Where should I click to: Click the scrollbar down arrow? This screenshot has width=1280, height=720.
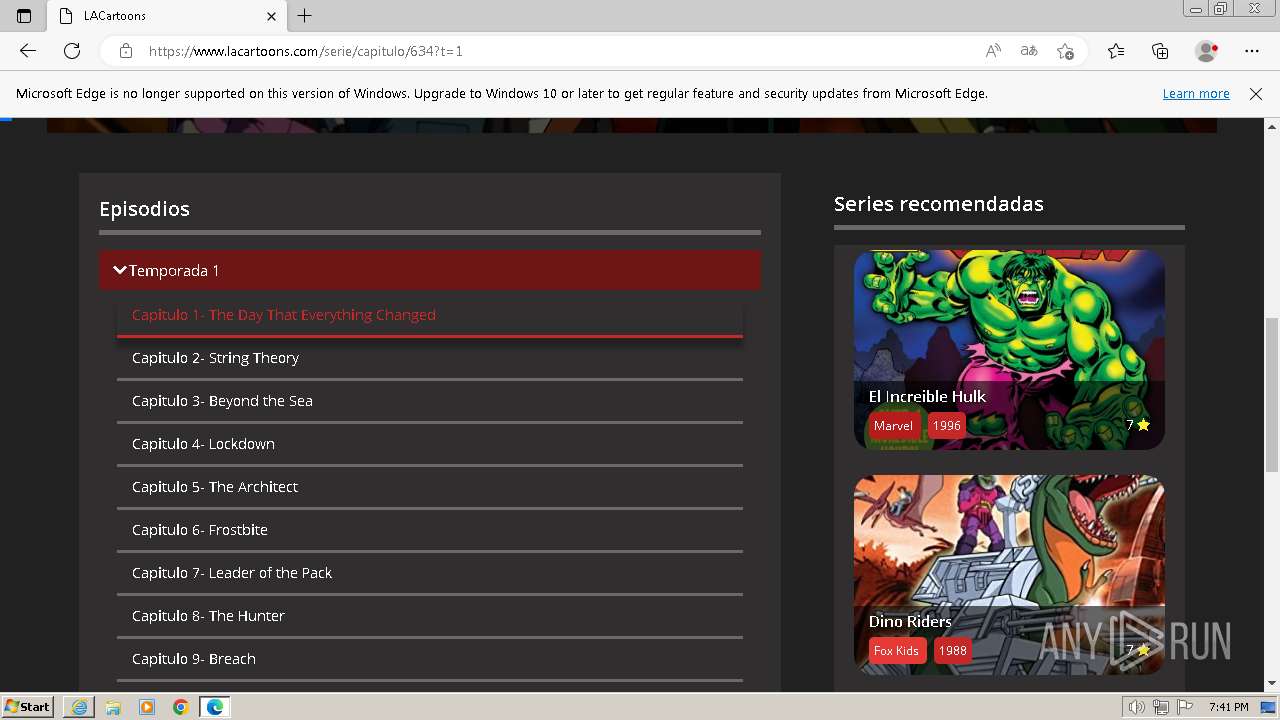click(x=1272, y=684)
